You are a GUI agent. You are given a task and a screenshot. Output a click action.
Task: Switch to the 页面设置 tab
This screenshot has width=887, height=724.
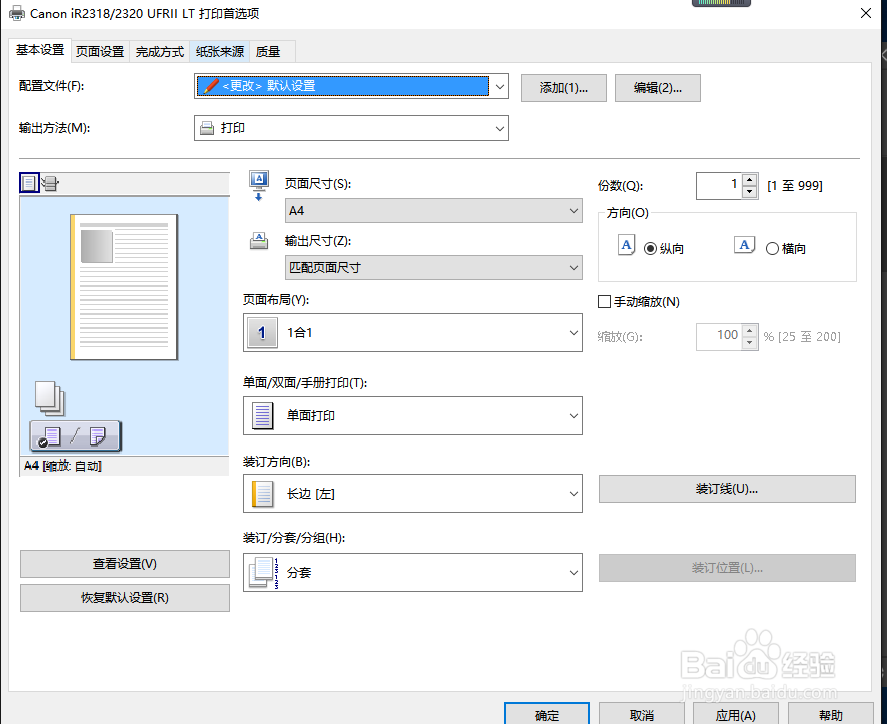(100, 51)
